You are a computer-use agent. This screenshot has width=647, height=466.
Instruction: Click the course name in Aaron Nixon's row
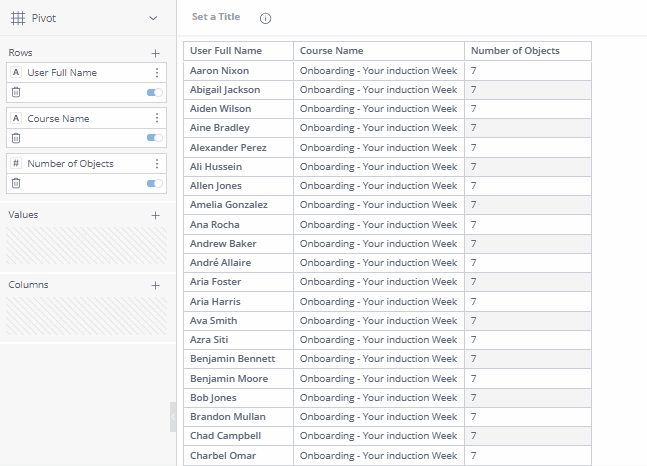(379, 71)
